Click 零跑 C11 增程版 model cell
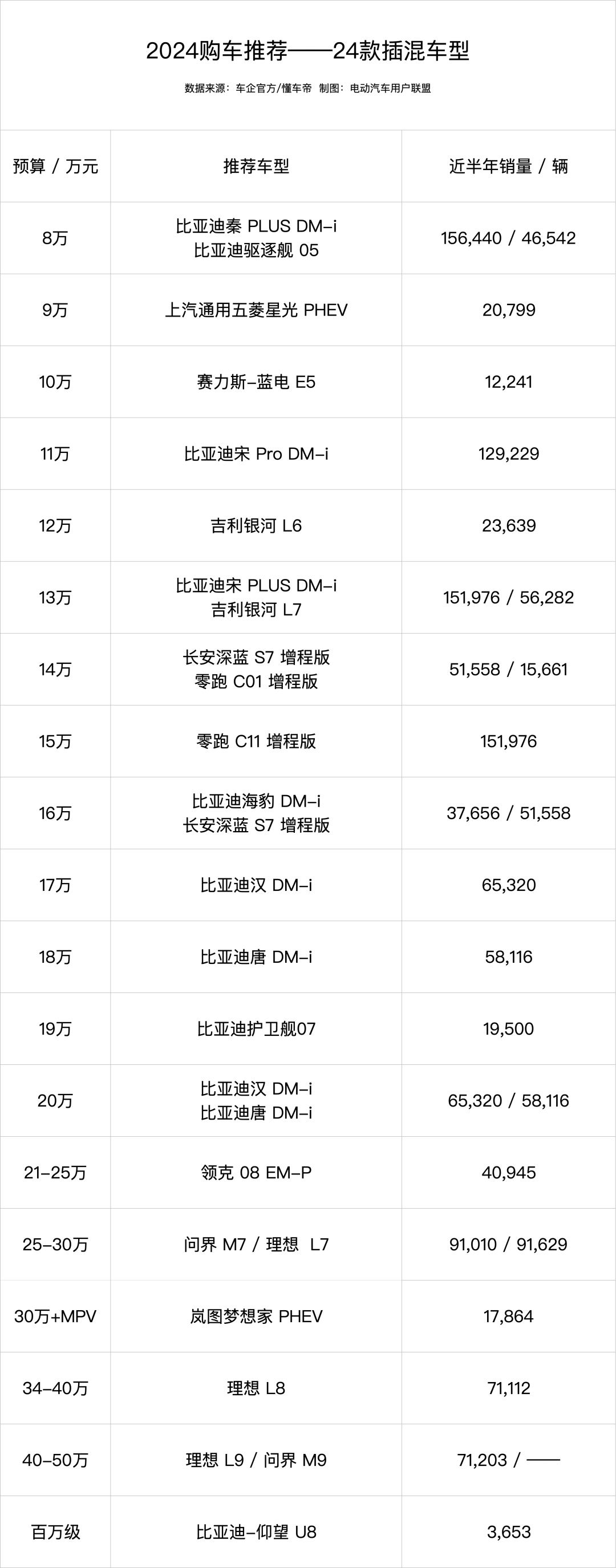The height and width of the screenshot is (1568, 616). 256,741
